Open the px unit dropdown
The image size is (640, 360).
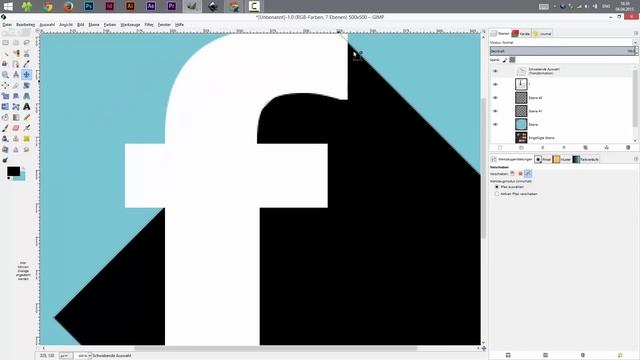tap(66, 356)
